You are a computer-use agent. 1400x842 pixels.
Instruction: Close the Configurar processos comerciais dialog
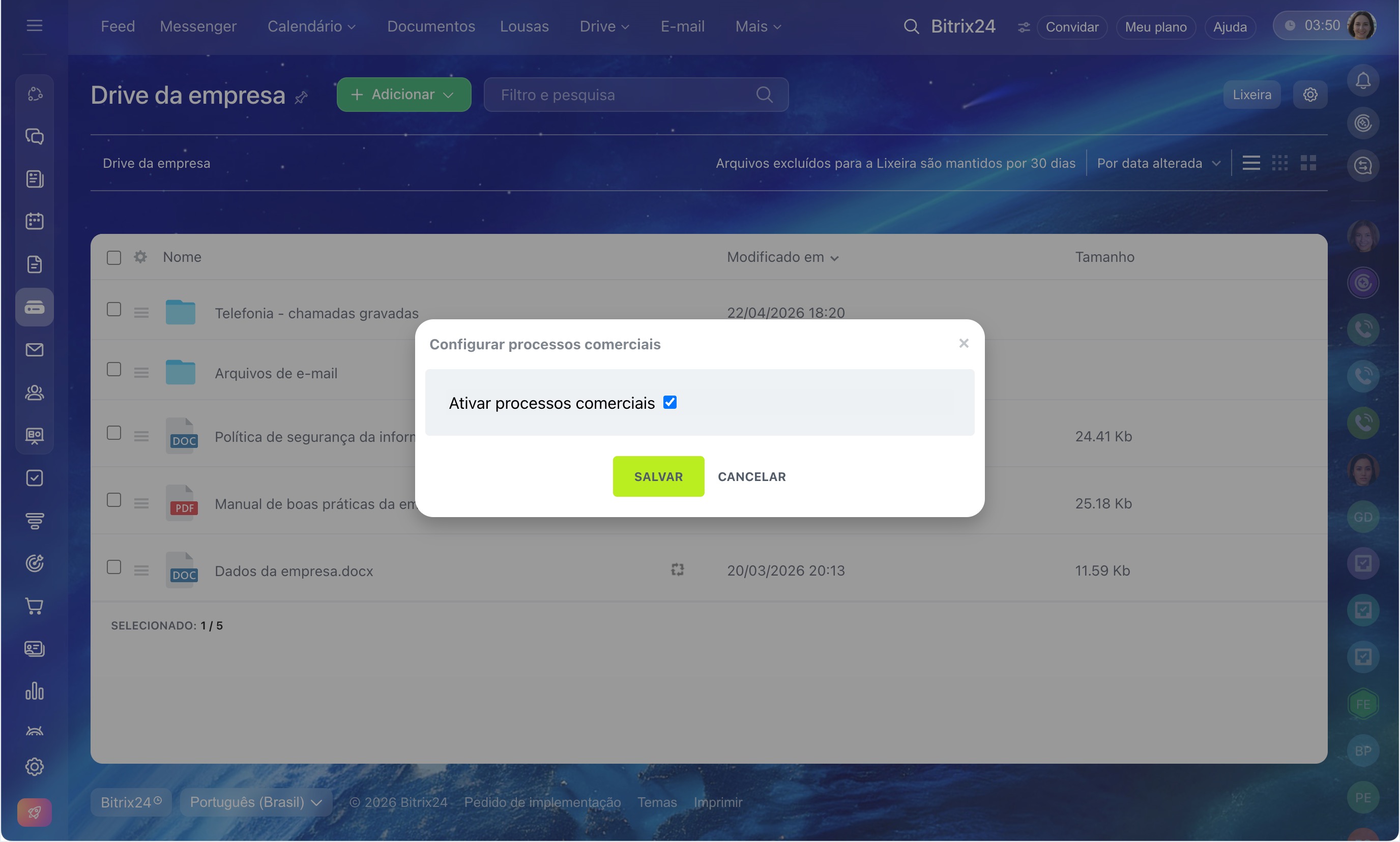tap(964, 343)
